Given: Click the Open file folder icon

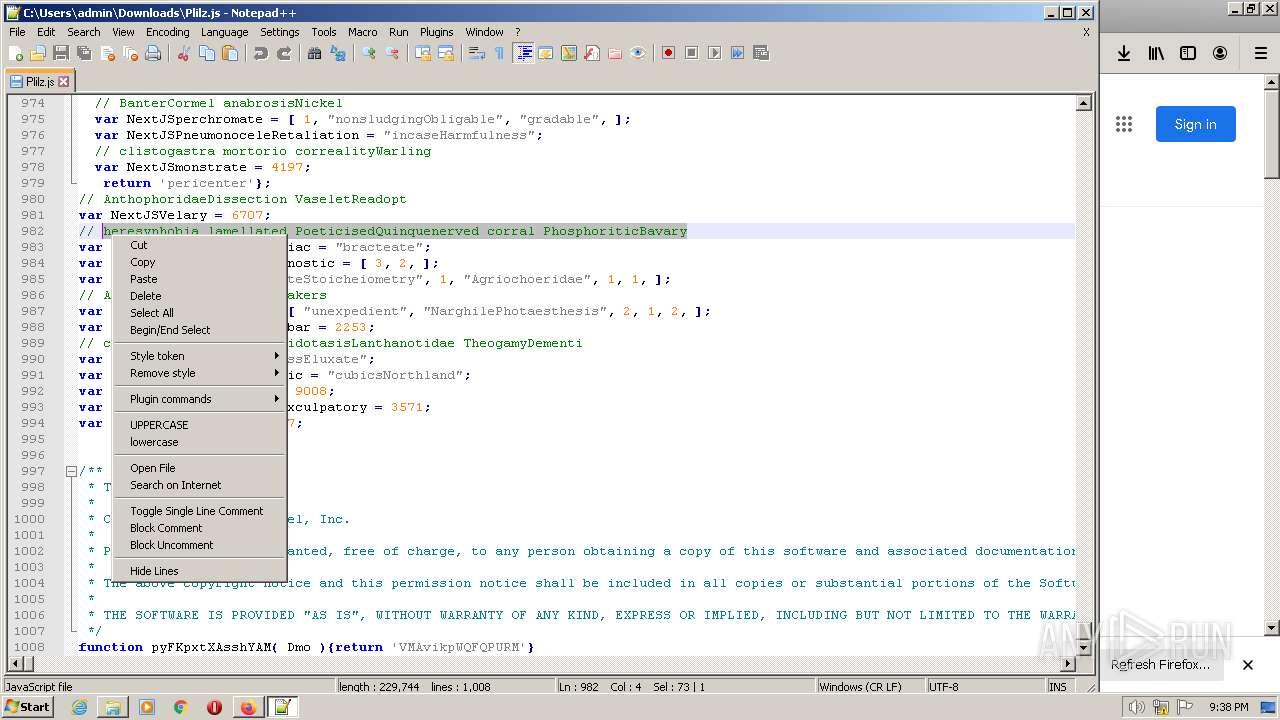Looking at the screenshot, I should [38, 53].
